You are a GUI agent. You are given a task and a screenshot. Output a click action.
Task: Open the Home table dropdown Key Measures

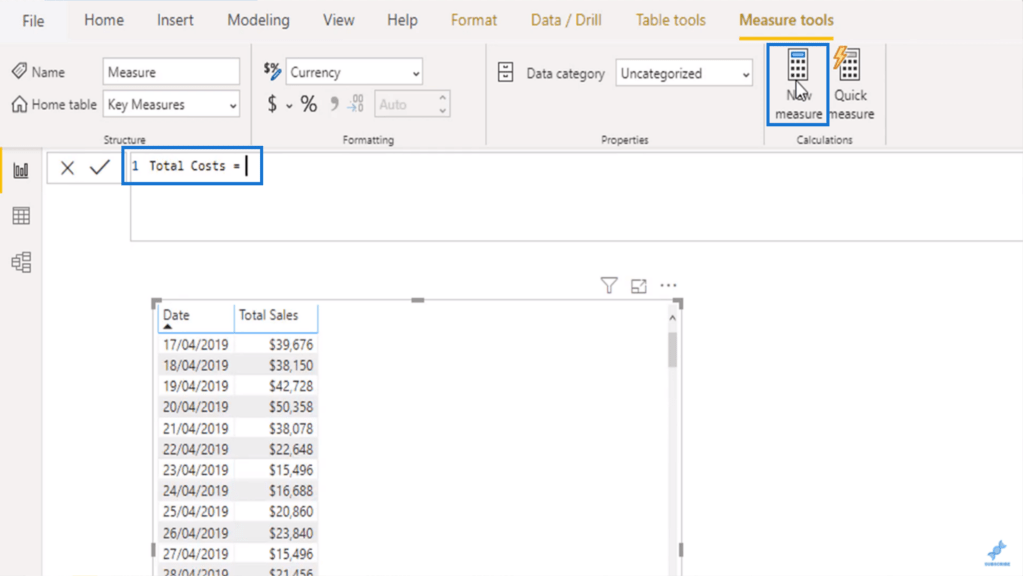coord(171,104)
